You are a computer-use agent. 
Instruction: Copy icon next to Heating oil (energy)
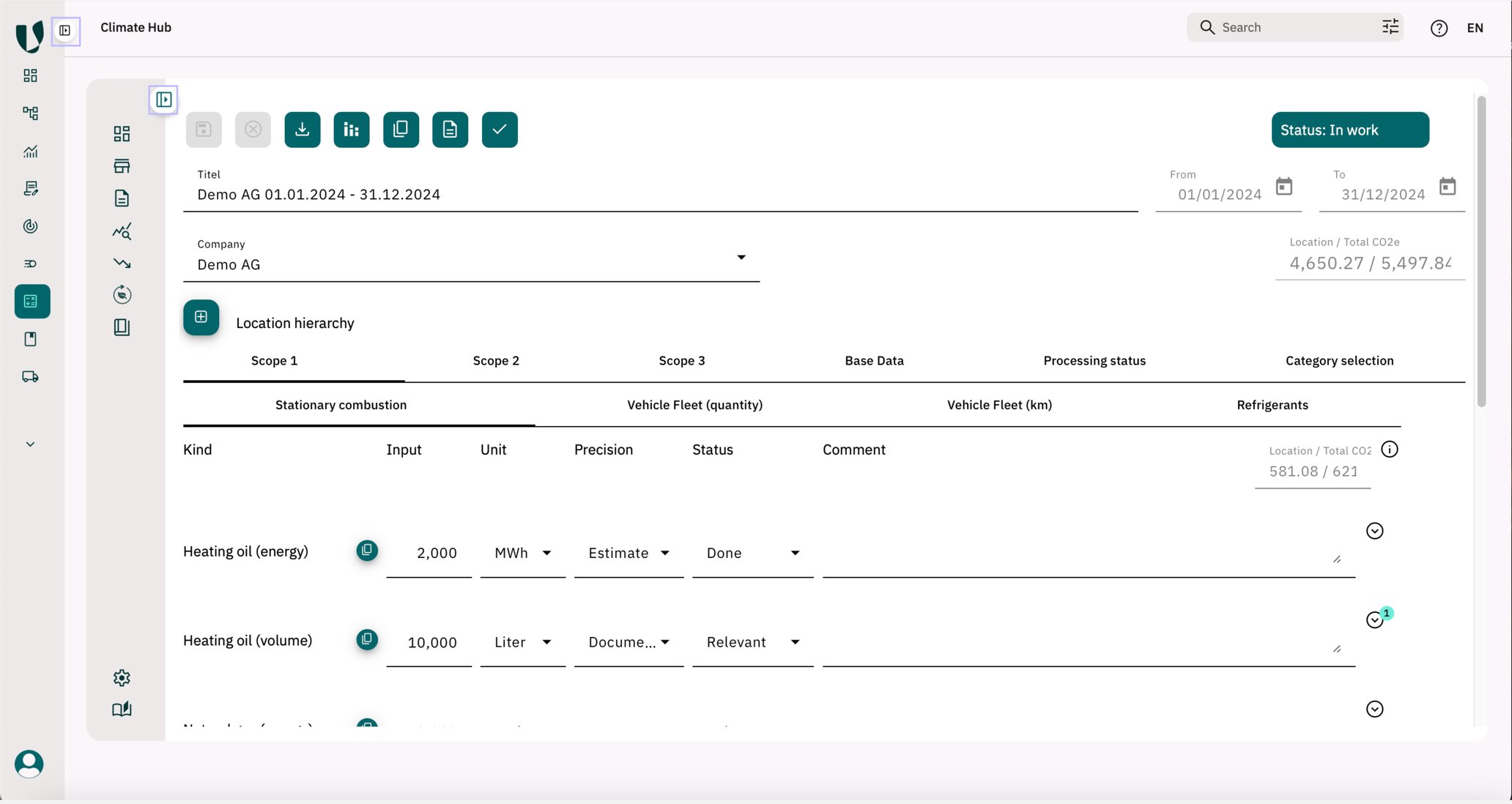pyautogui.click(x=367, y=550)
